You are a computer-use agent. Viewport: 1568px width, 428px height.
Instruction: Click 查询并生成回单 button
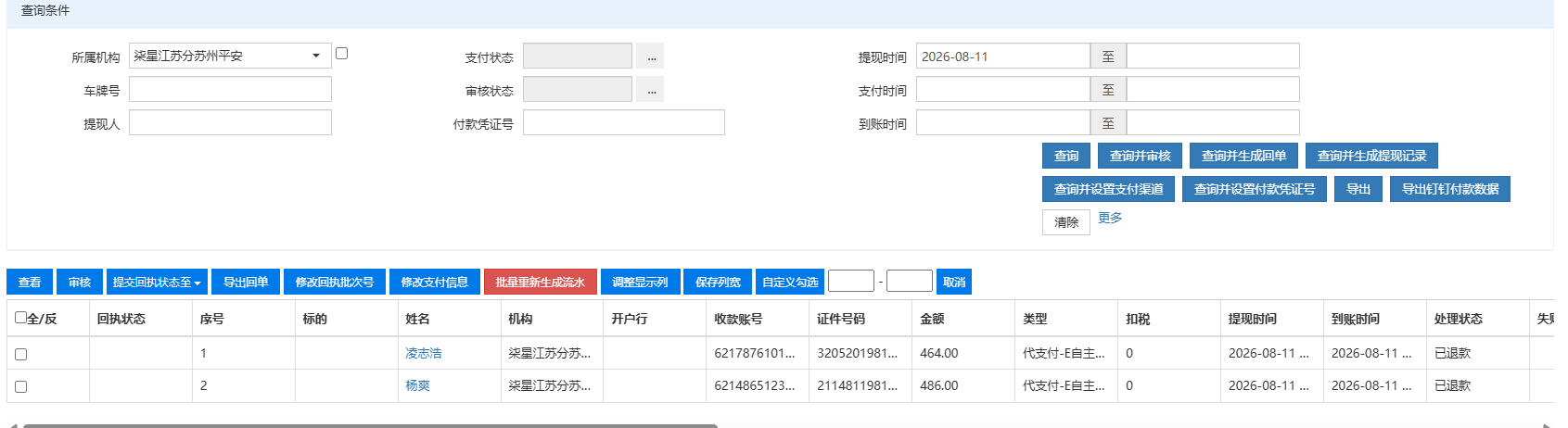point(1243,156)
